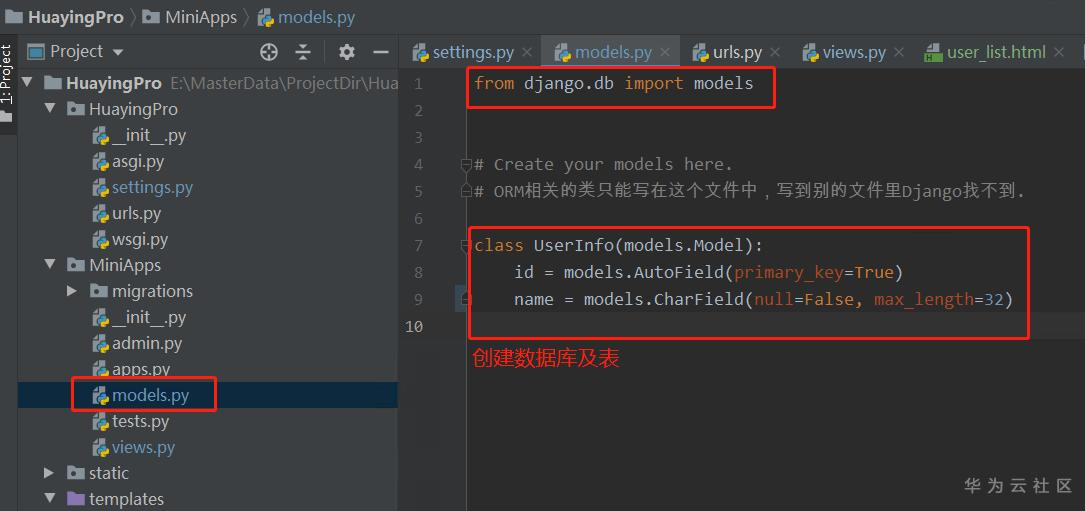Image resolution: width=1085 pixels, height=511 pixels.
Task: Open the Project view dropdown
Action: pos(118,53)
